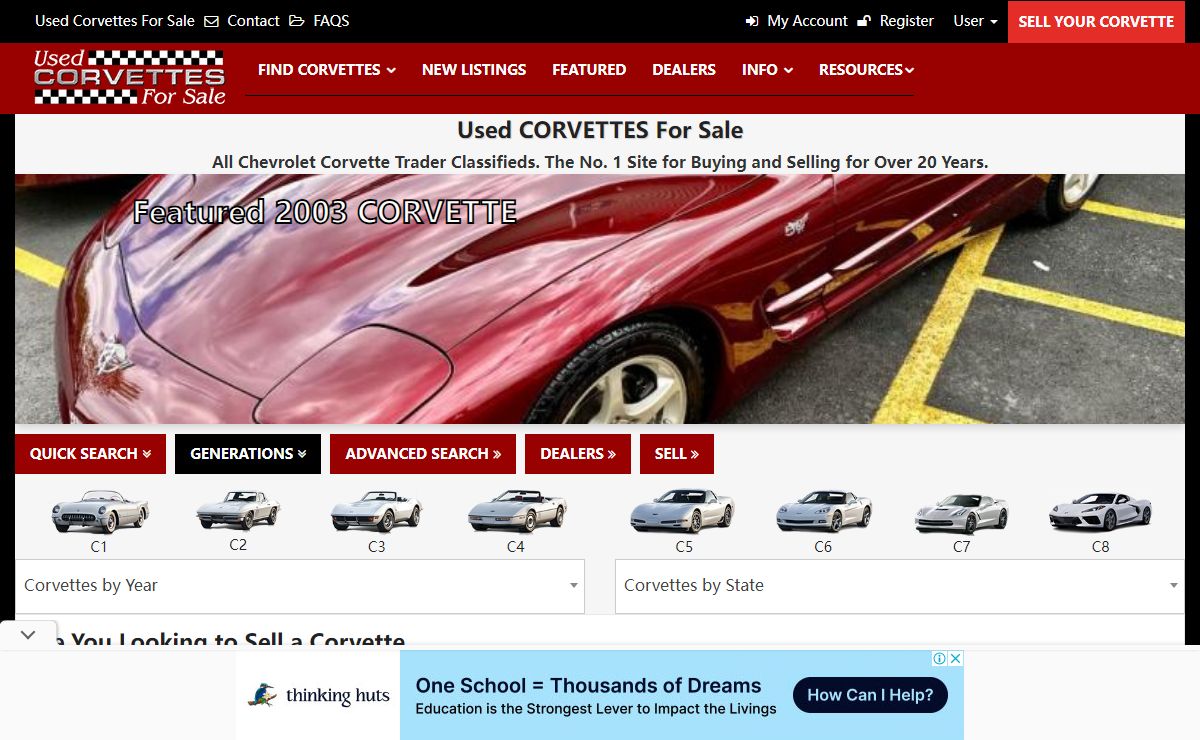The image size is (1200, 740).
Task: Click the Sell Your Corvette button
Action: click(x=1096, y=21)
